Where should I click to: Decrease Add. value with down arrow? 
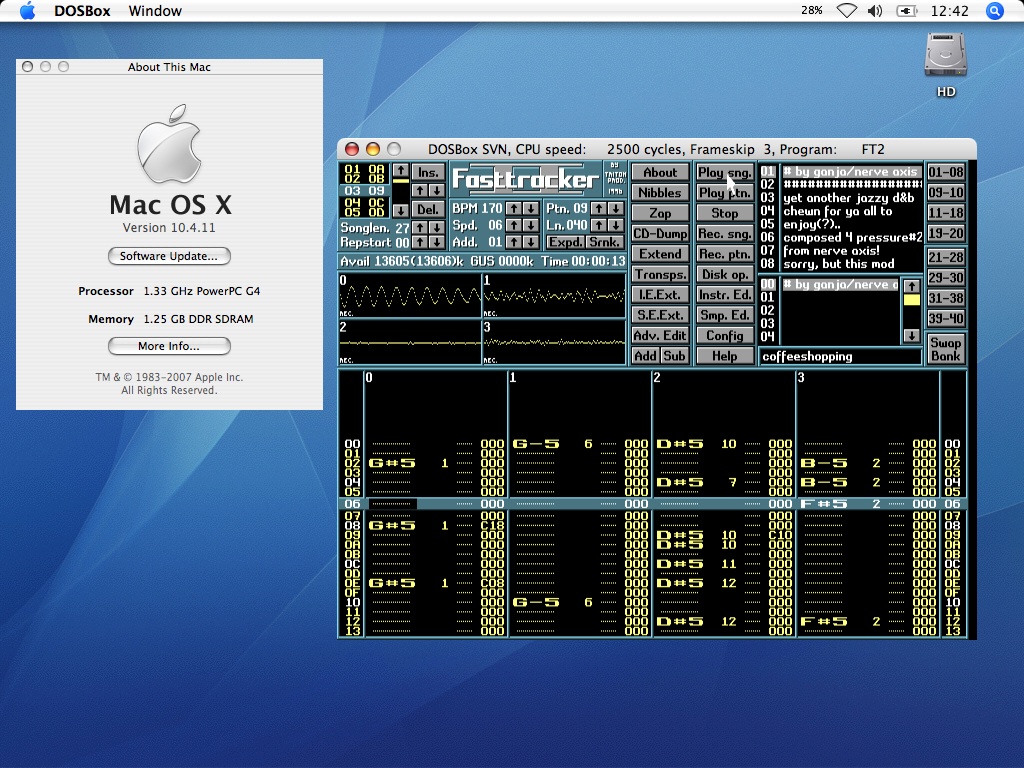tap(531, 242)
